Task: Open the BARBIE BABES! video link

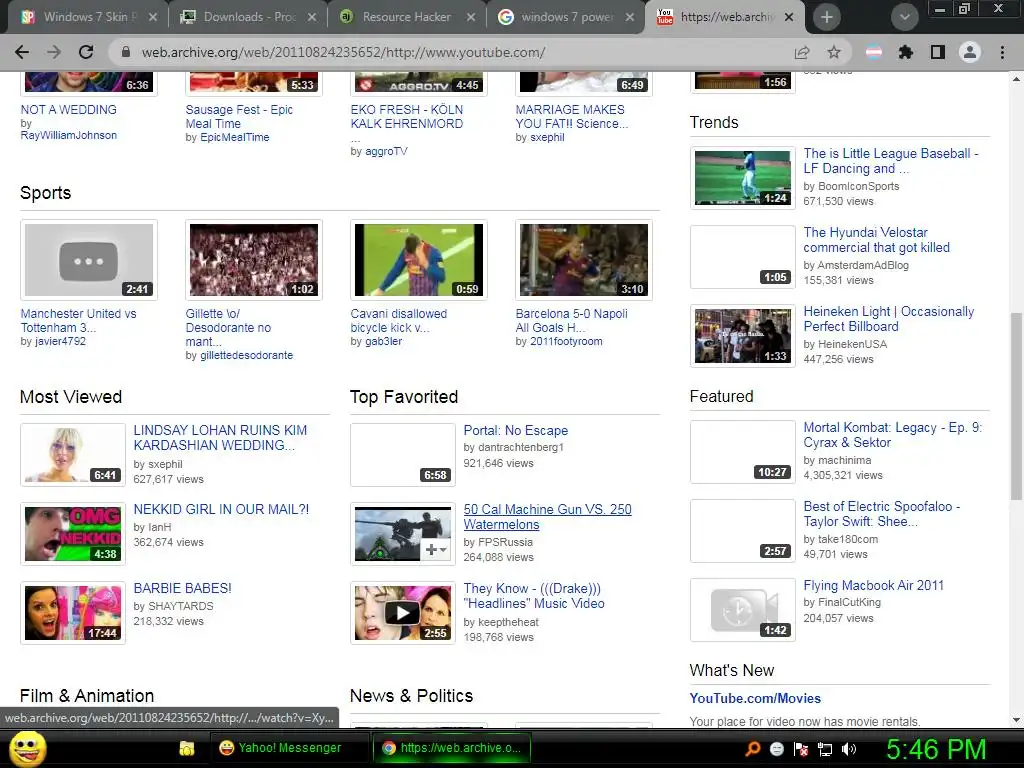Action: tap(182, 588)
